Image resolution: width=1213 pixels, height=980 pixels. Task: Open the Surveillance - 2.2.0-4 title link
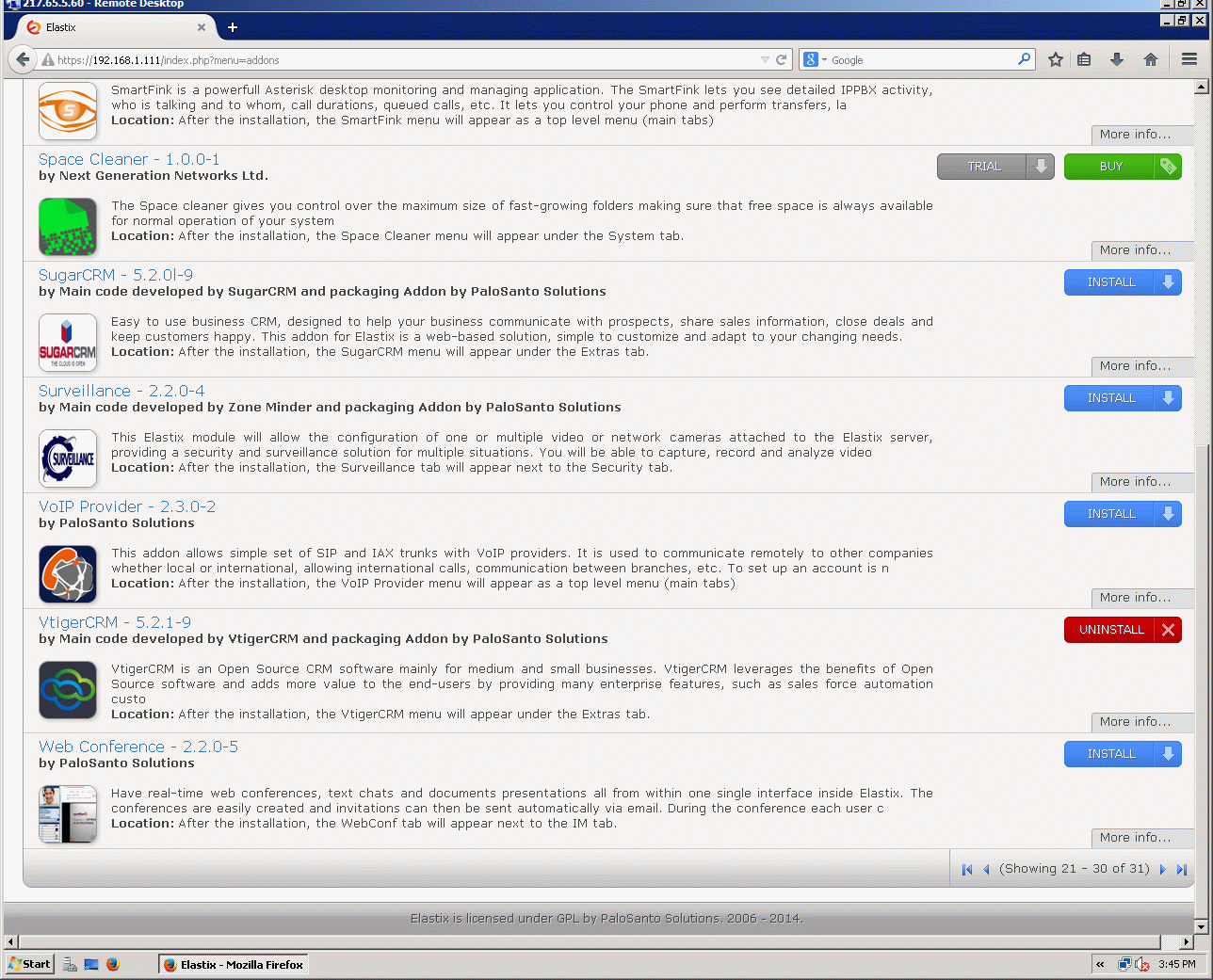(x=121, y=392)
